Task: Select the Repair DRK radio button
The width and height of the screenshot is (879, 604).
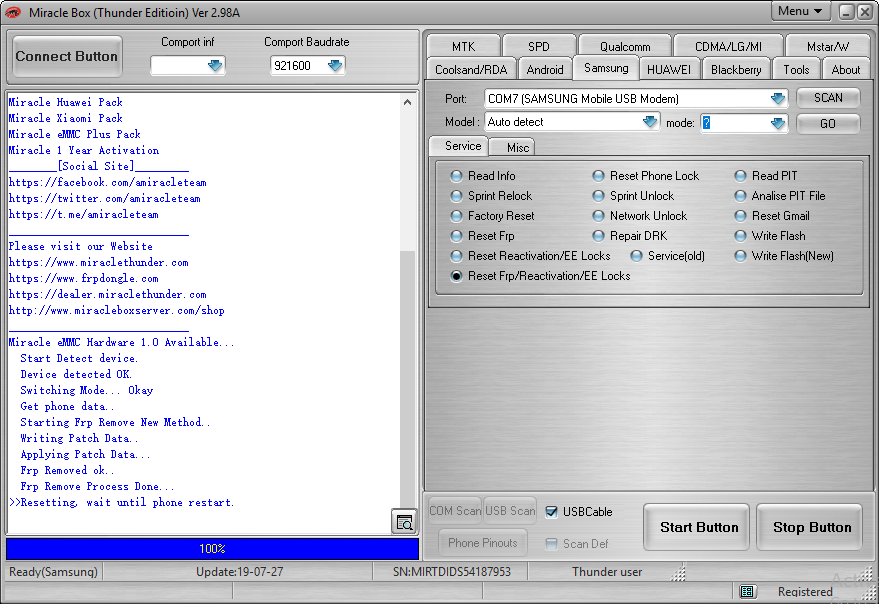Action: click(599, 236)
